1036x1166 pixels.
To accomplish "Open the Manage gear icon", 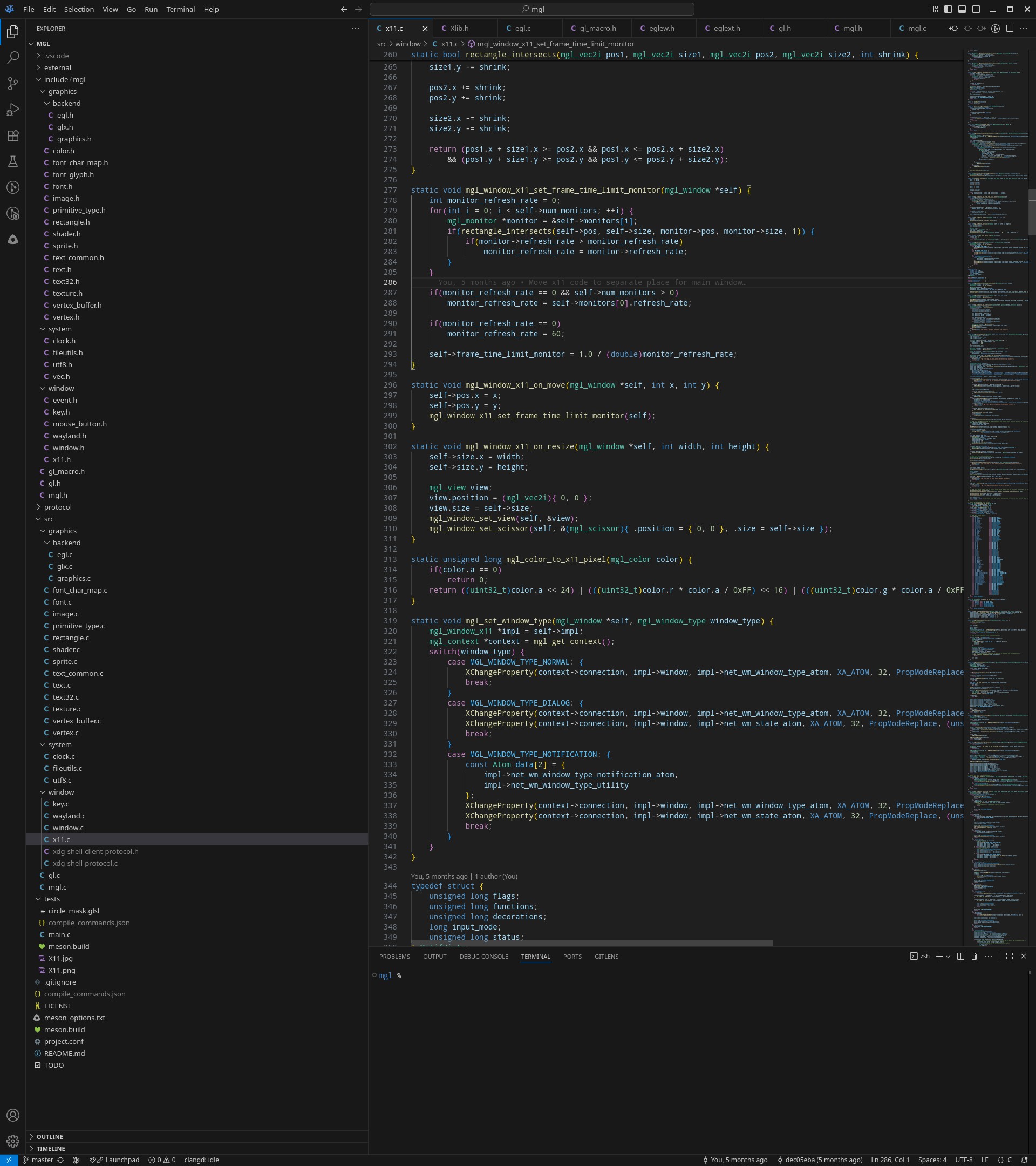I will pos(12,1141).
